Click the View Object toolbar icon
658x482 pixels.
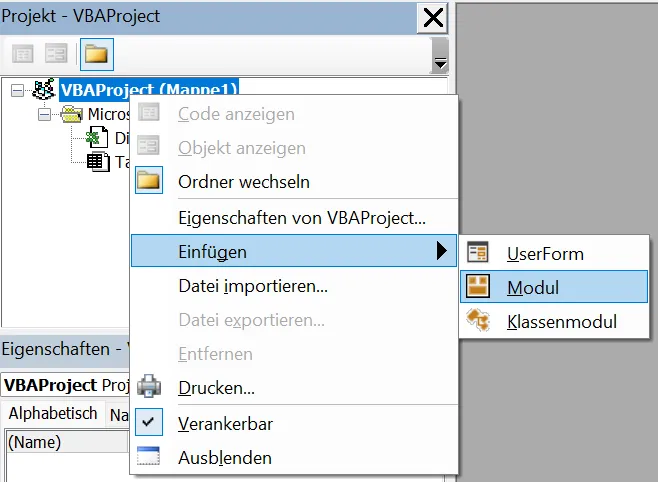click(x=56, y=54)
